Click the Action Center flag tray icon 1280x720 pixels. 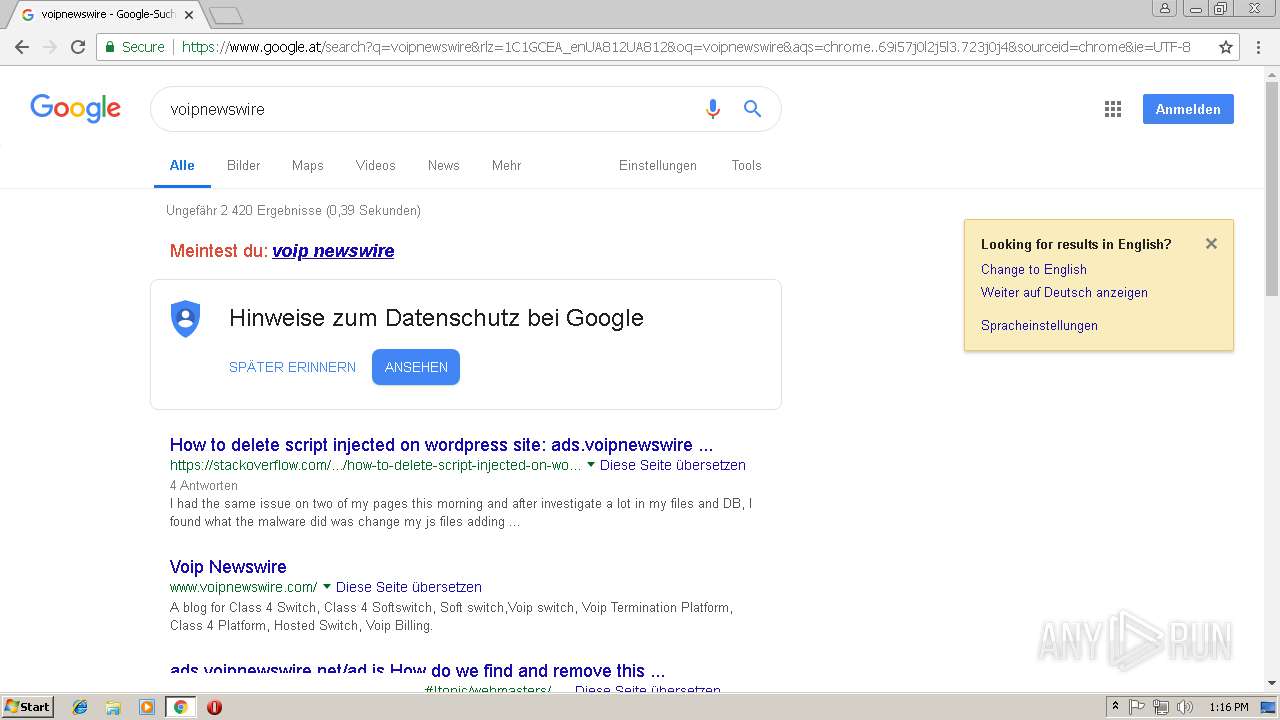(x=1137, y=707)
